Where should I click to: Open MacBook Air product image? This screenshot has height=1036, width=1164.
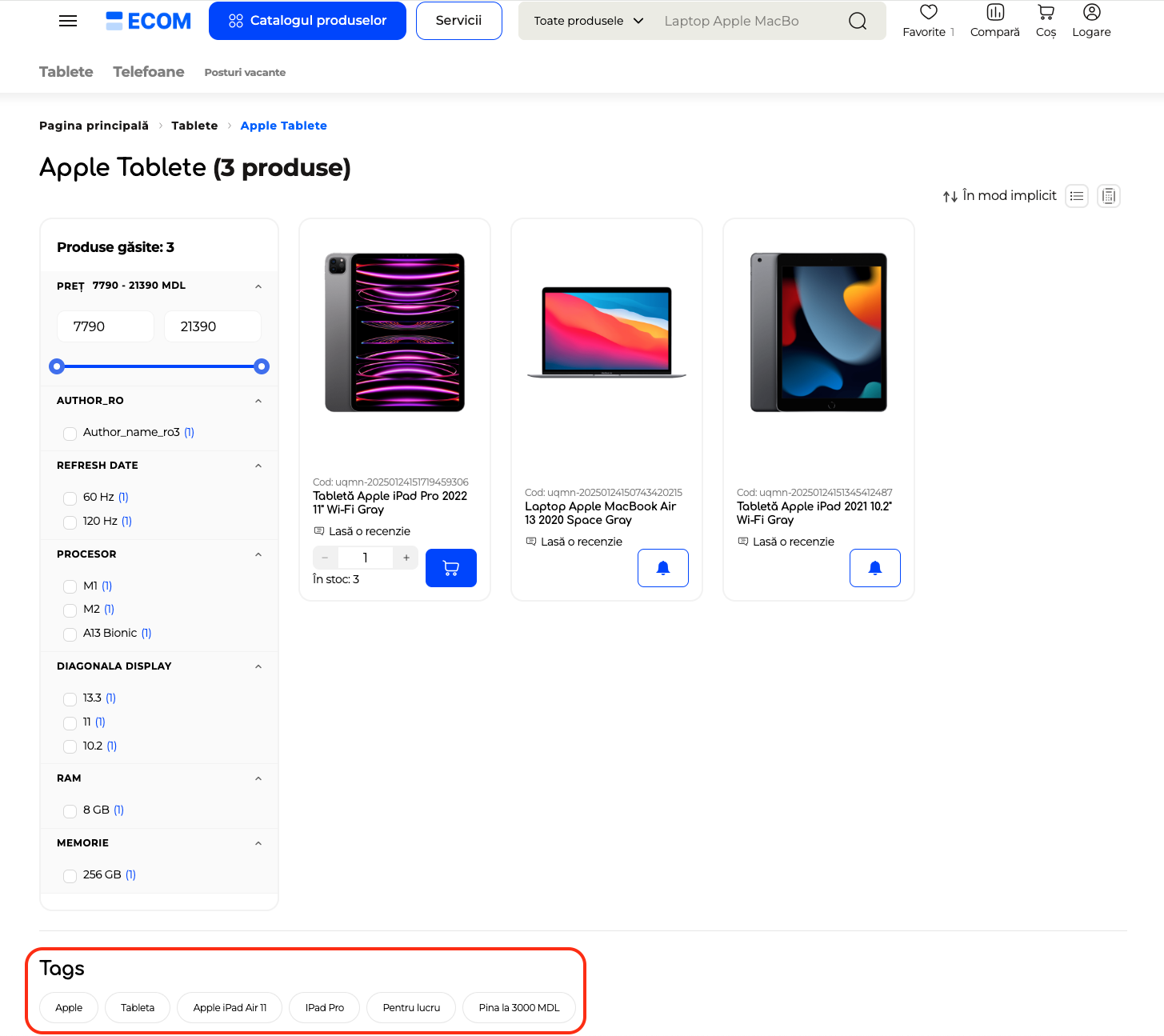pyautogui.click(x=606, y=332)
